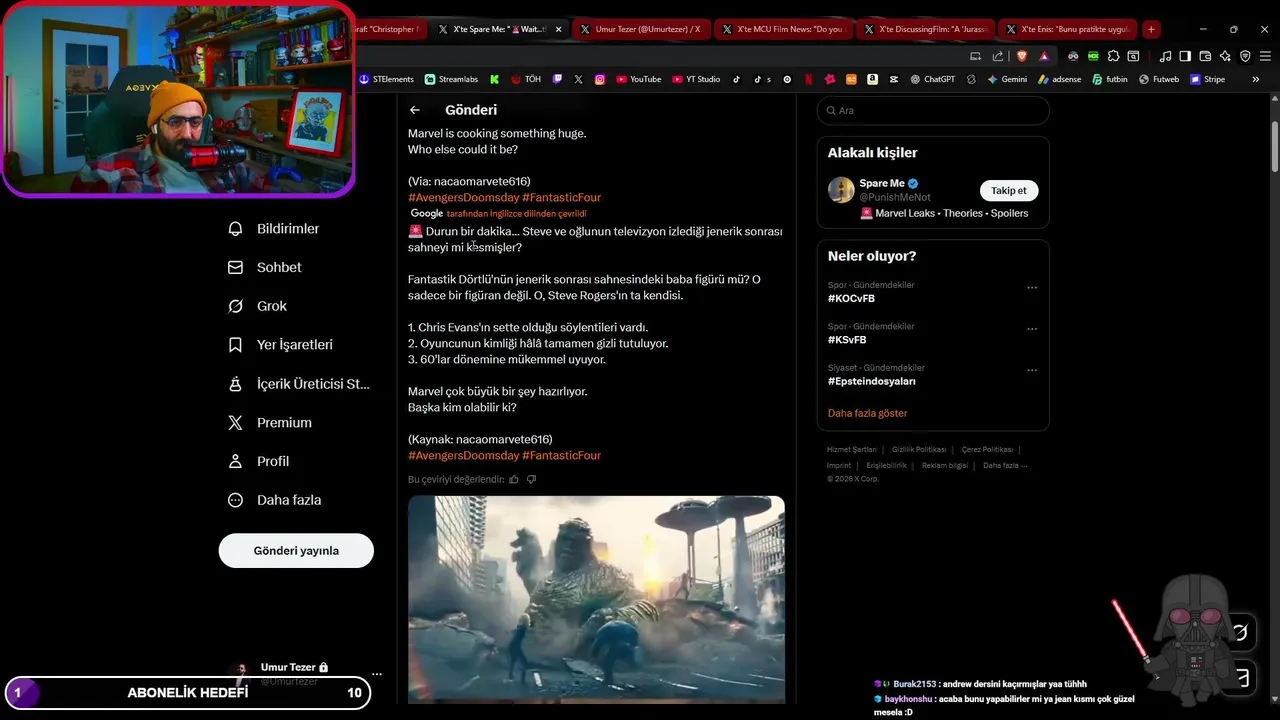Click the #FantasticFour hashtag in the translated text

point(561,456)
